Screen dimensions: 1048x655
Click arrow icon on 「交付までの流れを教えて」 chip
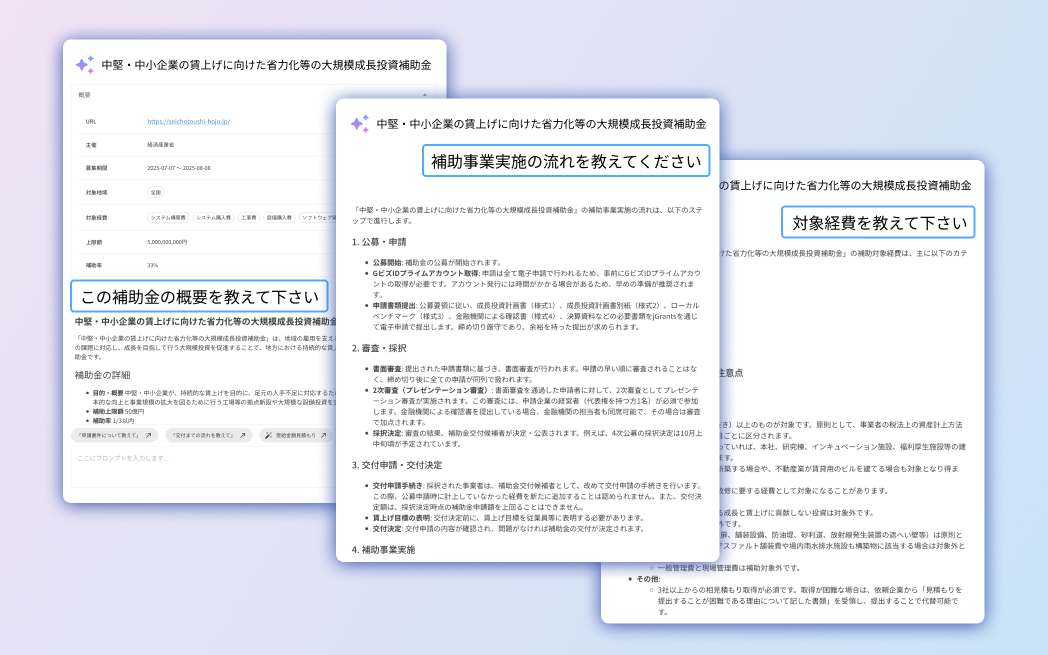click(242, 436)
